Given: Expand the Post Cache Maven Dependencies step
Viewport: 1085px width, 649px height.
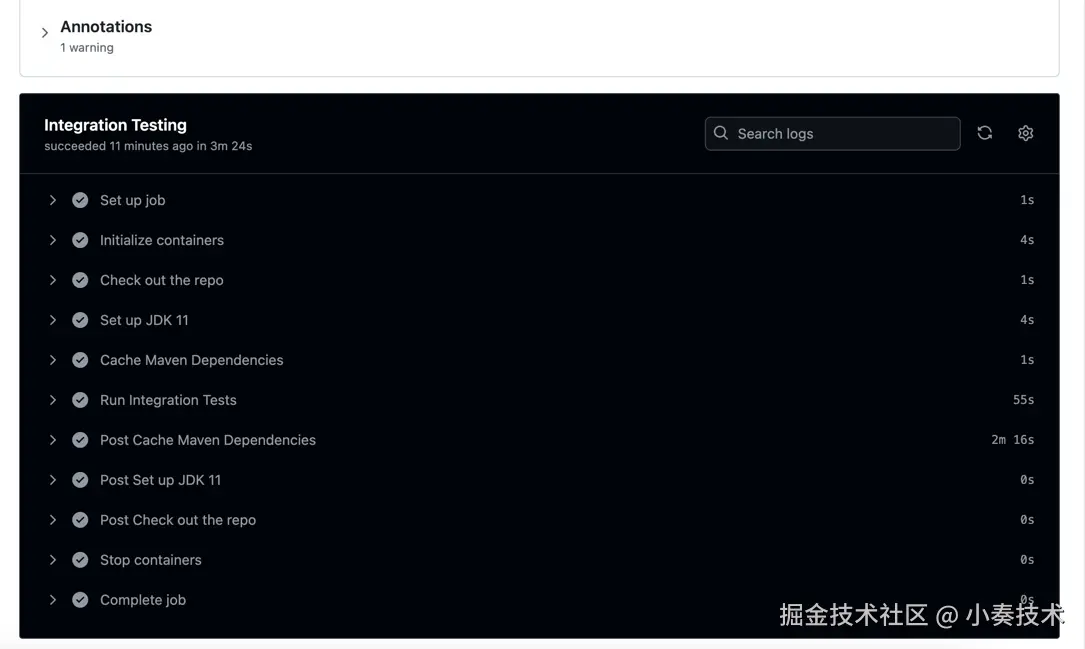Looking at the screenshot, I should point(53,440).
